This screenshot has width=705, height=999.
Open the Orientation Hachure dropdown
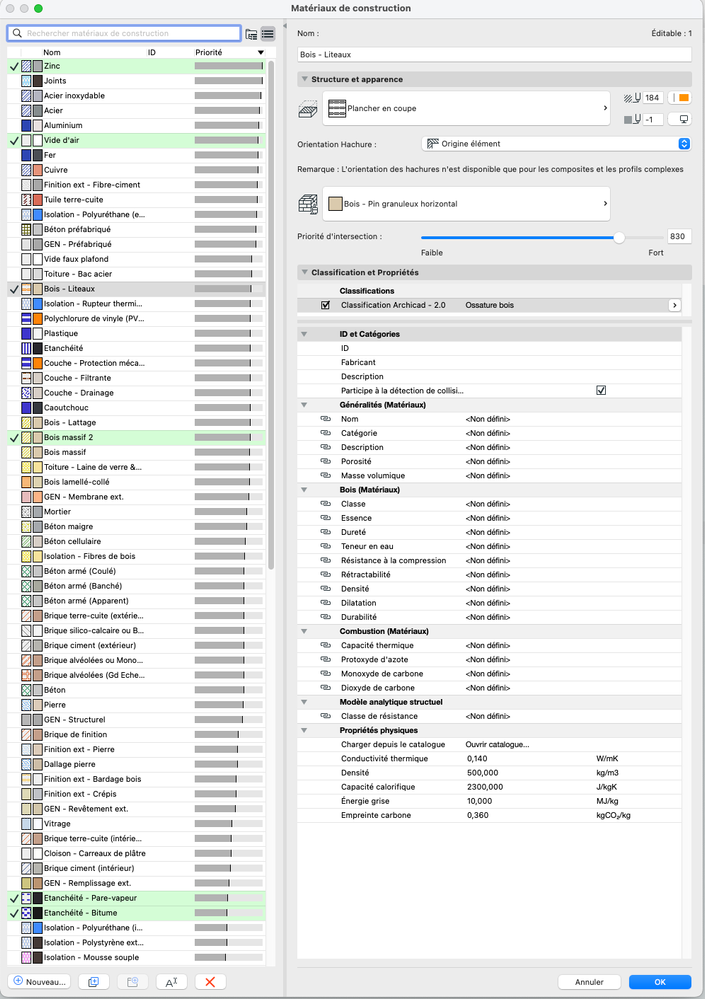point(556,144)
